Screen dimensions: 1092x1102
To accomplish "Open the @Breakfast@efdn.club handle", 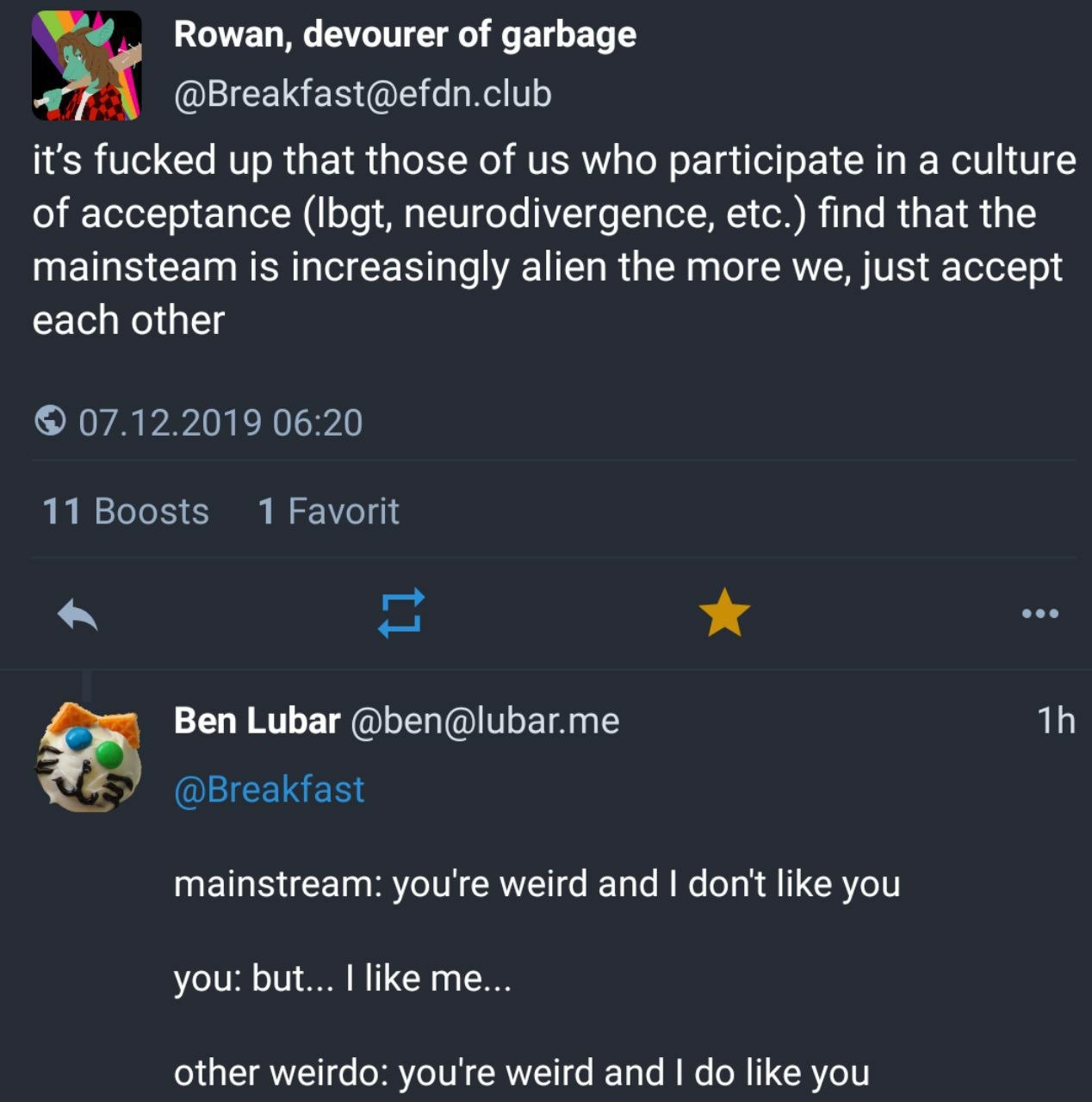I will (363, 94).
